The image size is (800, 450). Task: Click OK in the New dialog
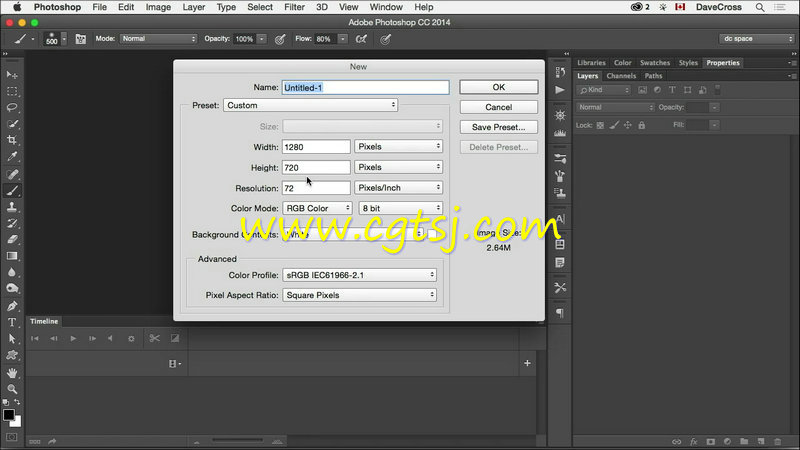(498, 87)
